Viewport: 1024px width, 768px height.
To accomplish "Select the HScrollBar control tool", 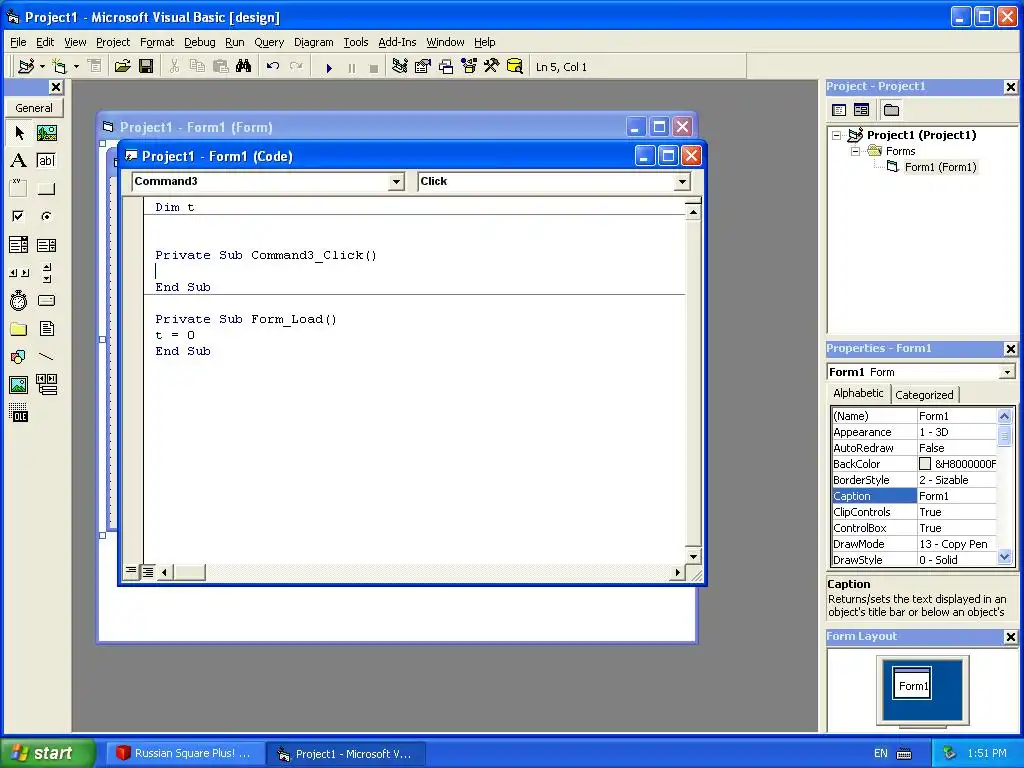I will coord(19,273).
